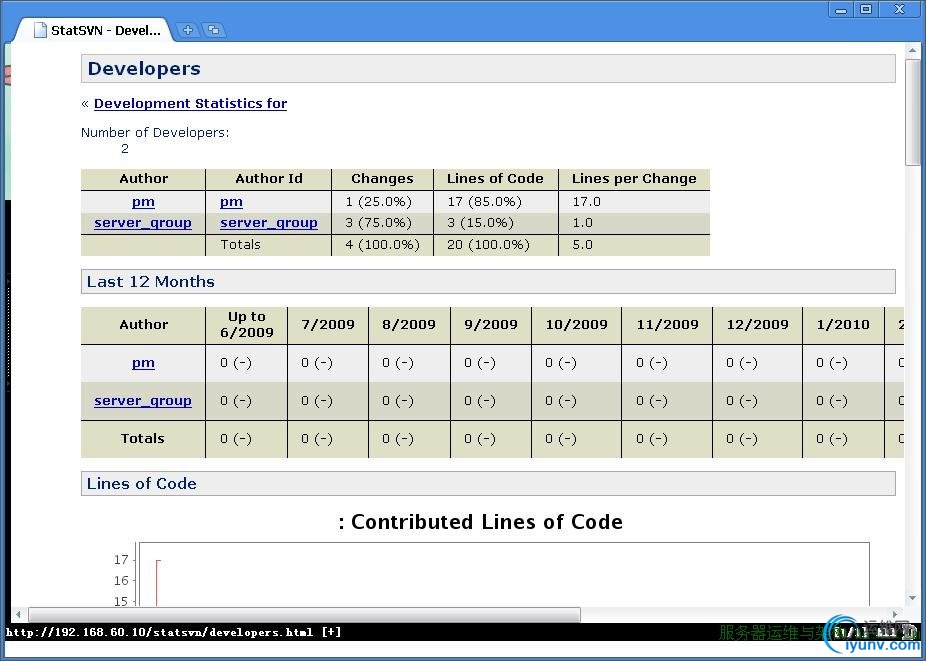Click the page icon on the StatSVN tab
The image size is (926, 661).
tap(40, 30)
